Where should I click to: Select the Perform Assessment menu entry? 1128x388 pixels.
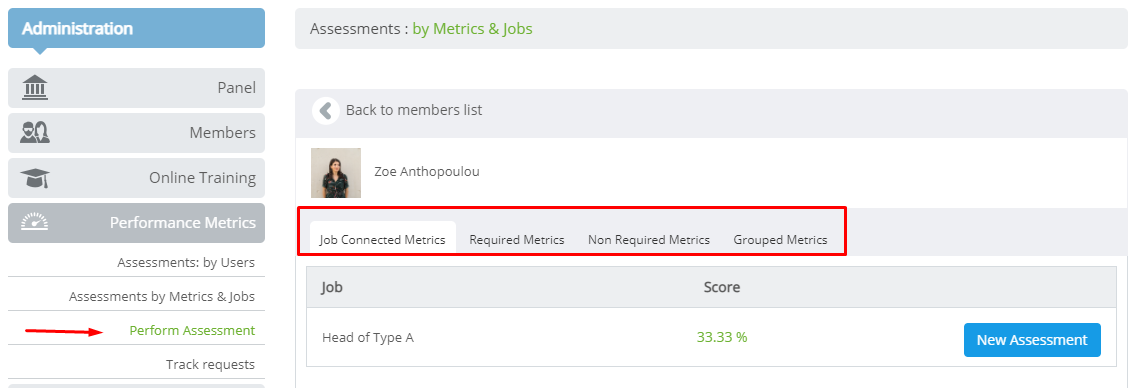click(x=192, y=330)
